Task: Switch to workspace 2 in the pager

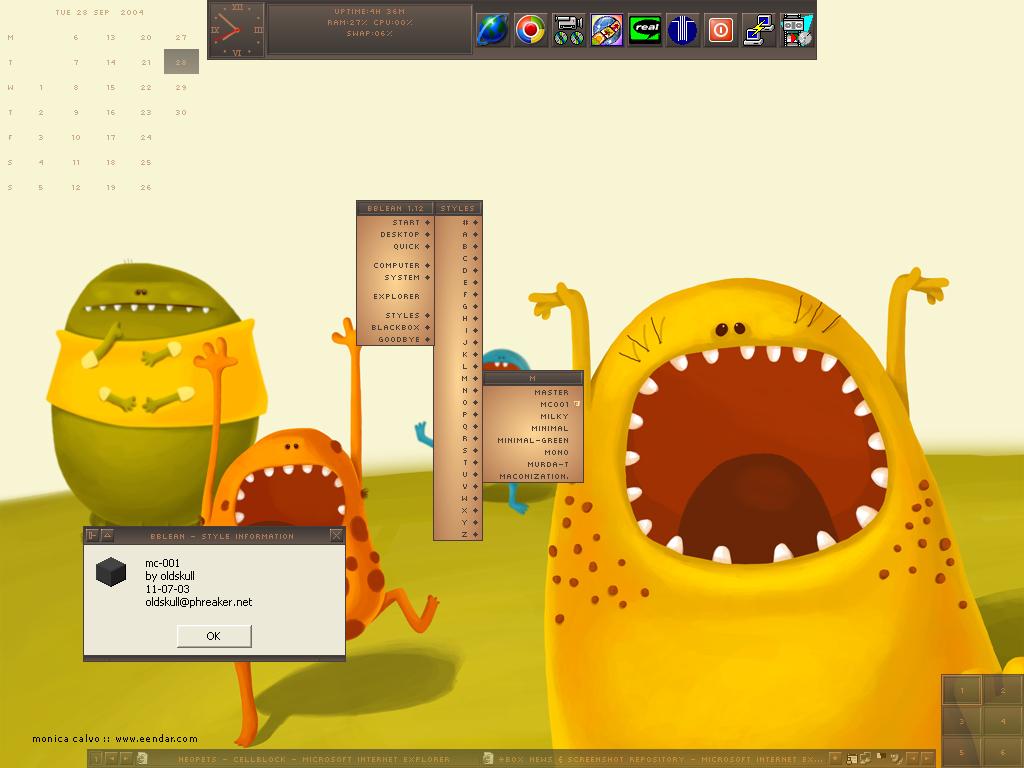Action: 1003,690
